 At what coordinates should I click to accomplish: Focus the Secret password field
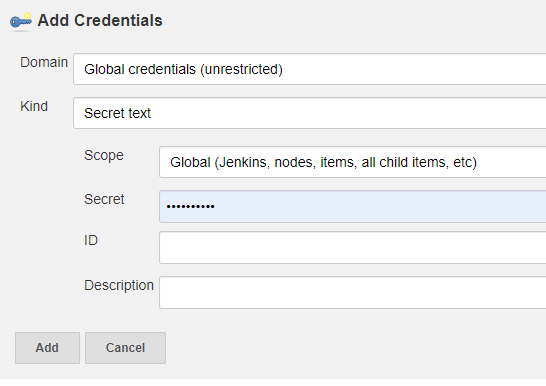pyautogui.click(x=352, y=206)
